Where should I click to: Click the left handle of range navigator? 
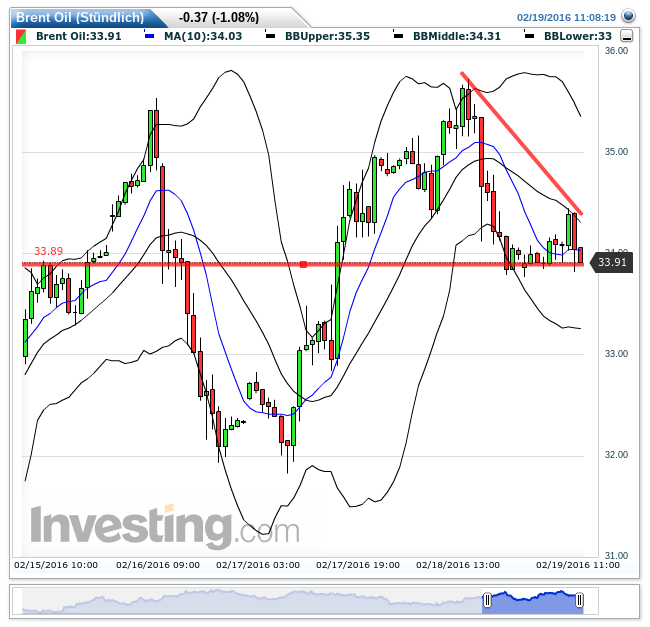pos(487,601)
